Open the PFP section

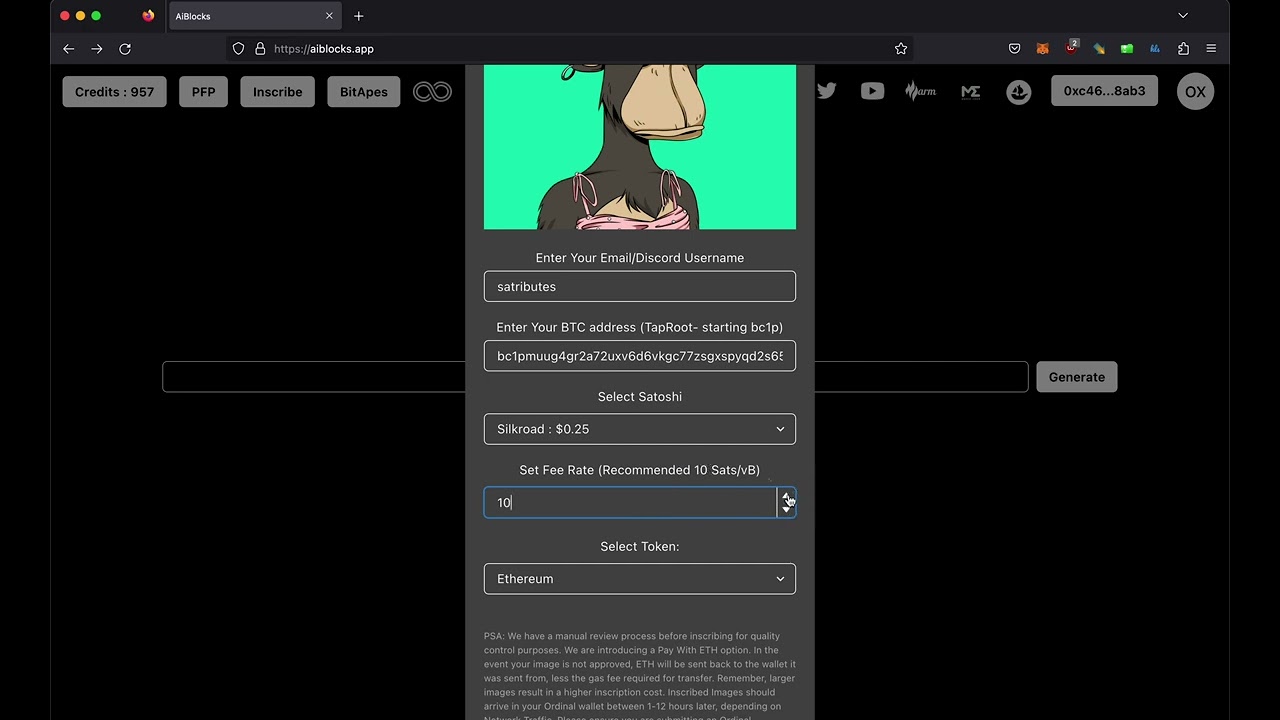[x=203, y=92]
